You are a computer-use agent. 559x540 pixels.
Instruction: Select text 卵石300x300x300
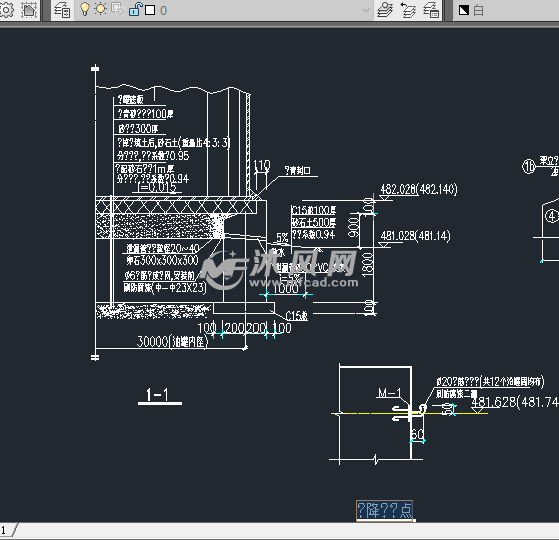tap(163, 260)
